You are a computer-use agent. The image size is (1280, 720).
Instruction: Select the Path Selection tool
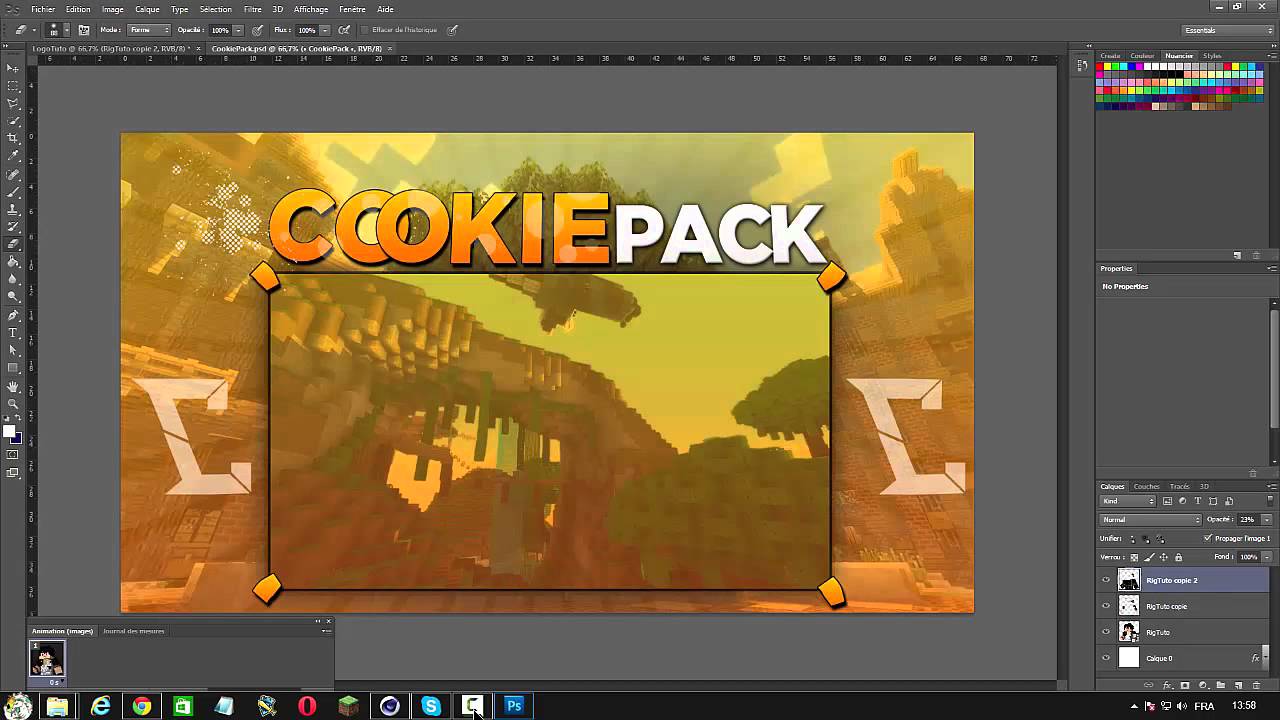(x=13, y=350)
